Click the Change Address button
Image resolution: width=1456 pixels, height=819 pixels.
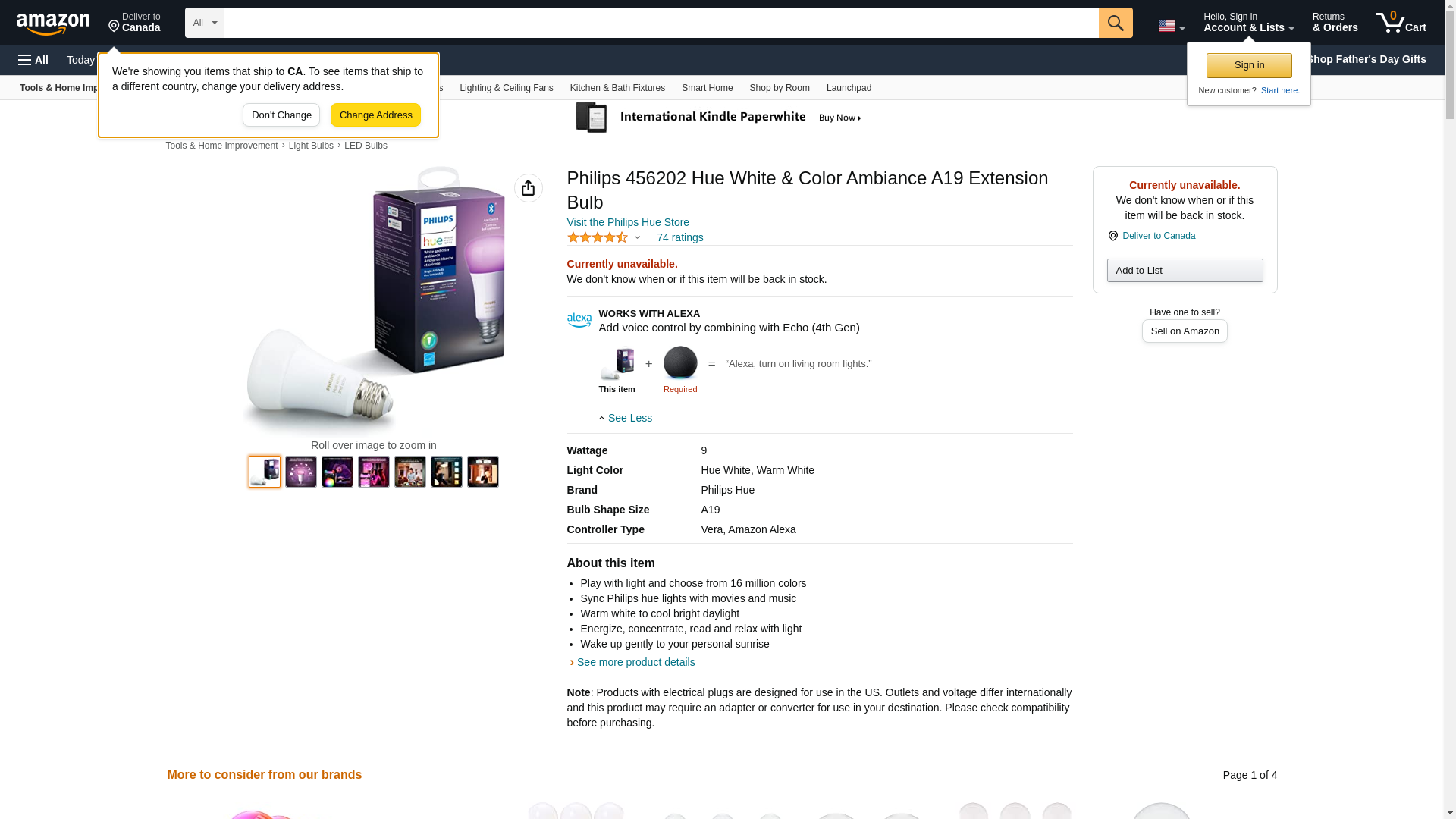point(375,115)
